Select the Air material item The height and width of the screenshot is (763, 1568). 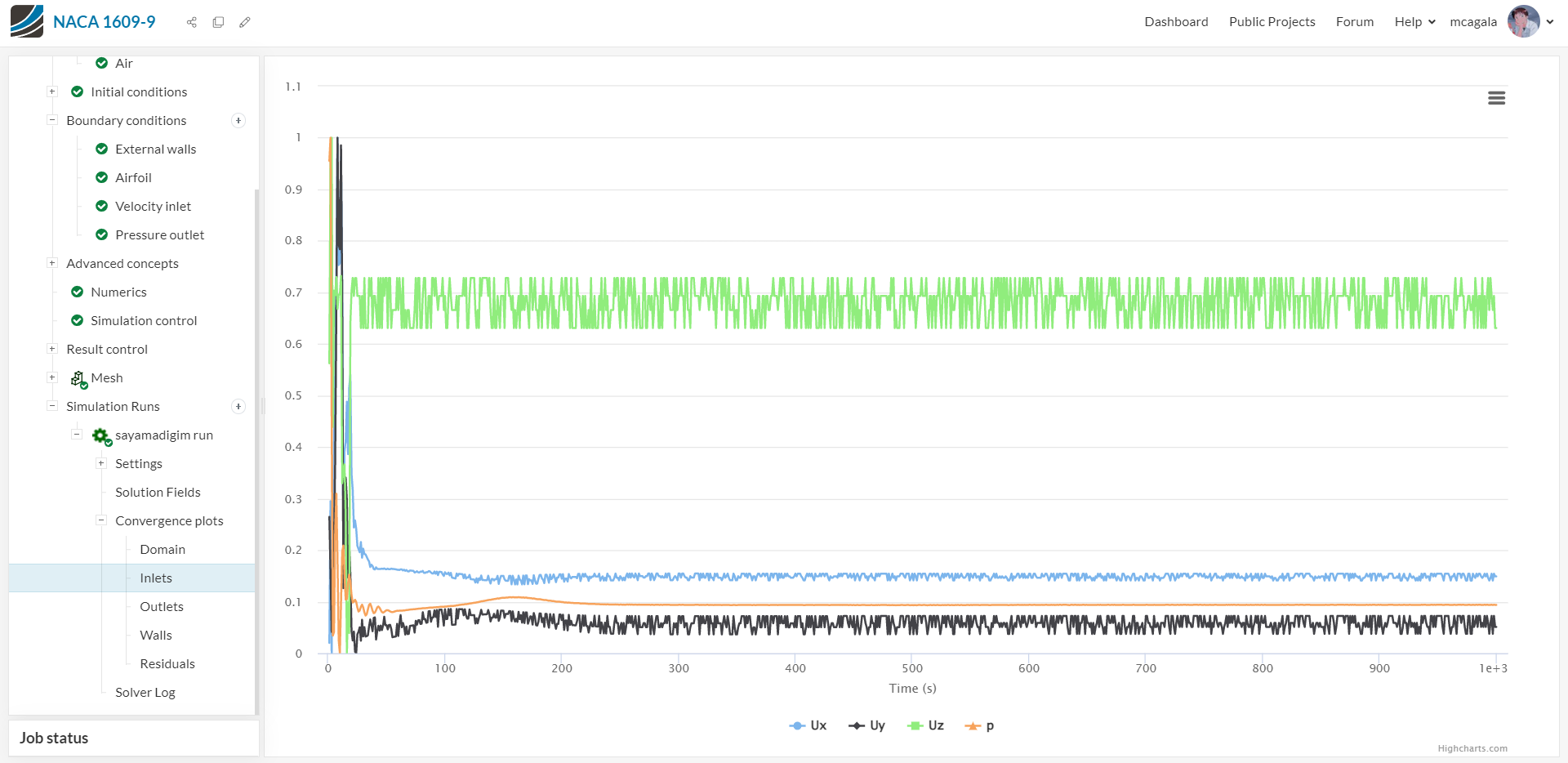(x=124, y=63)
